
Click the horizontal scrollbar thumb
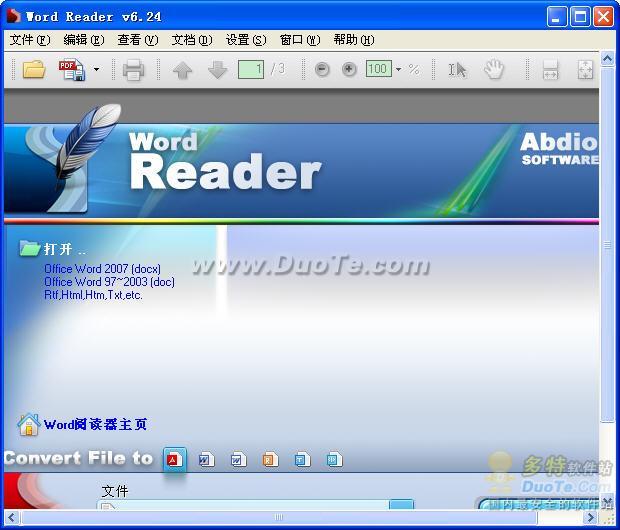[x=279, y=517]
